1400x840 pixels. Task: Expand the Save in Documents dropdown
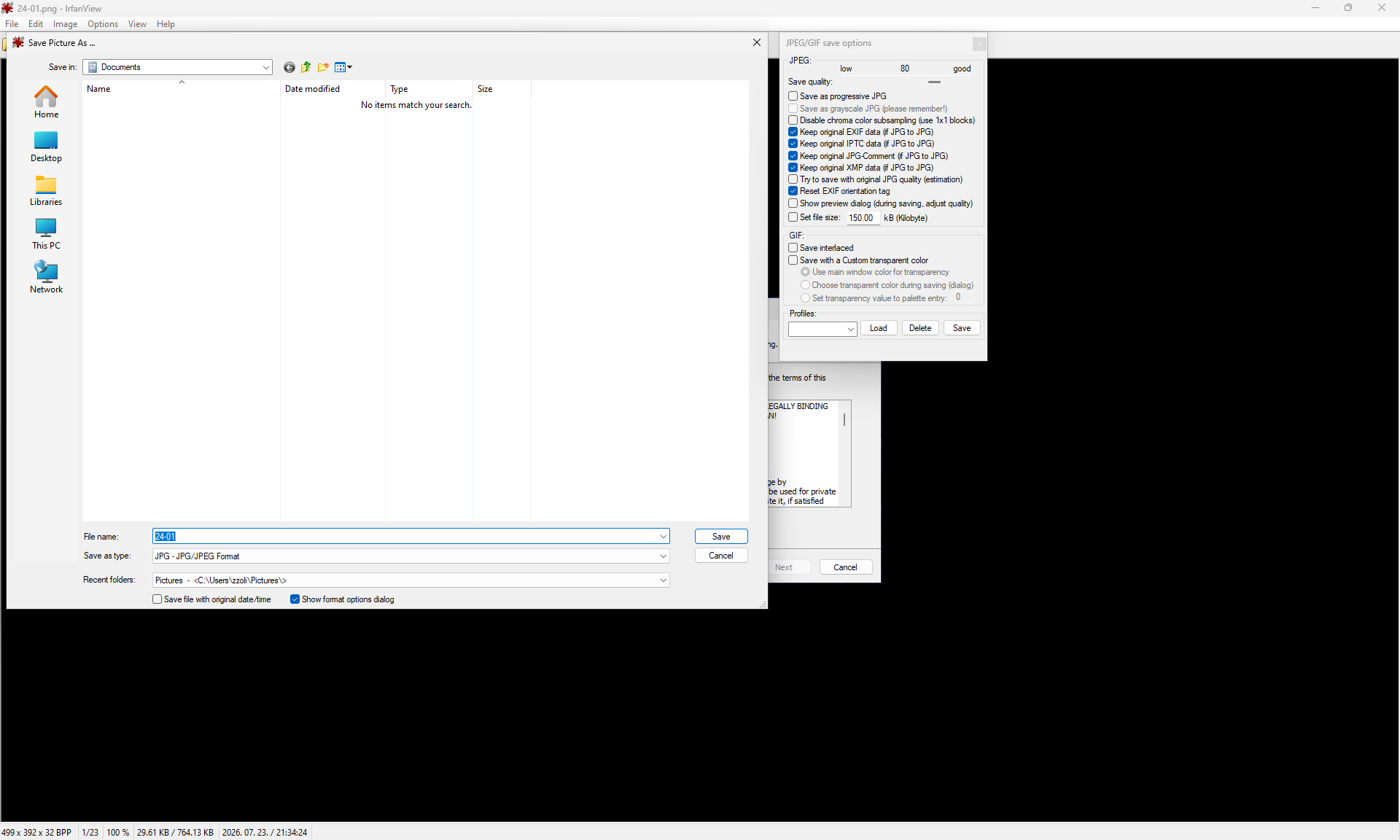coord(177,67)
